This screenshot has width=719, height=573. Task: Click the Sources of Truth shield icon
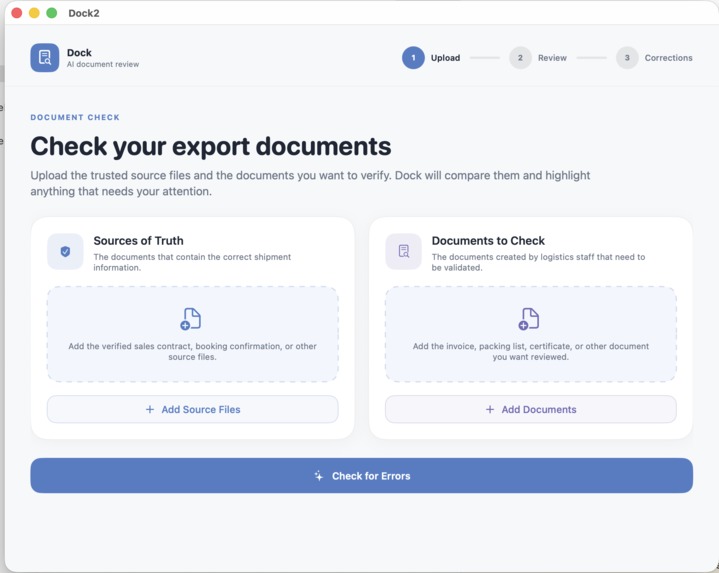(x=65, y=251)
